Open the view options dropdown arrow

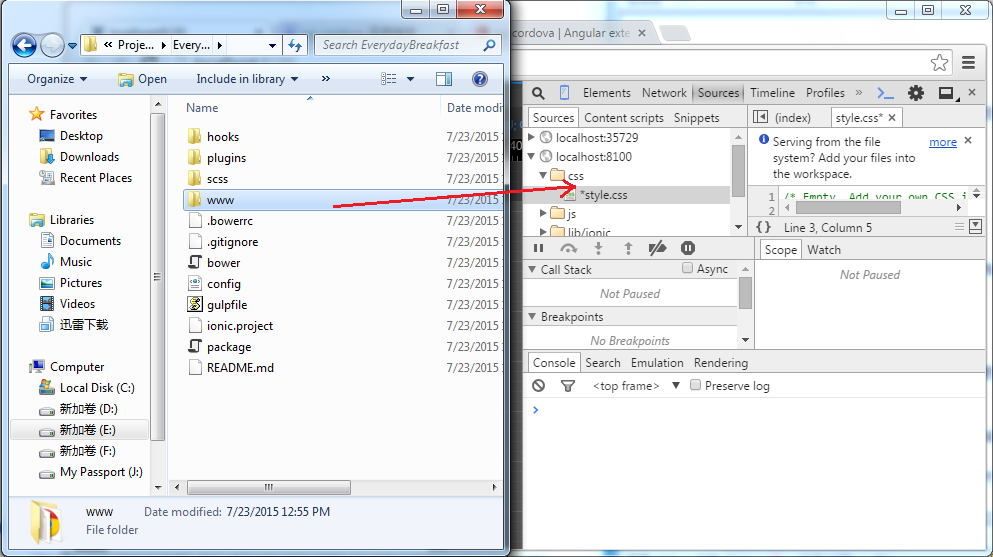point(410,78)
